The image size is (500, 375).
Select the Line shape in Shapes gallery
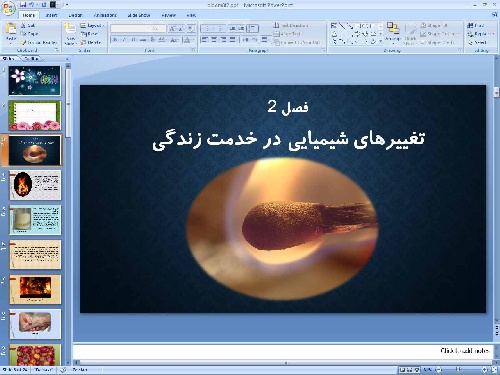[342, 26]
